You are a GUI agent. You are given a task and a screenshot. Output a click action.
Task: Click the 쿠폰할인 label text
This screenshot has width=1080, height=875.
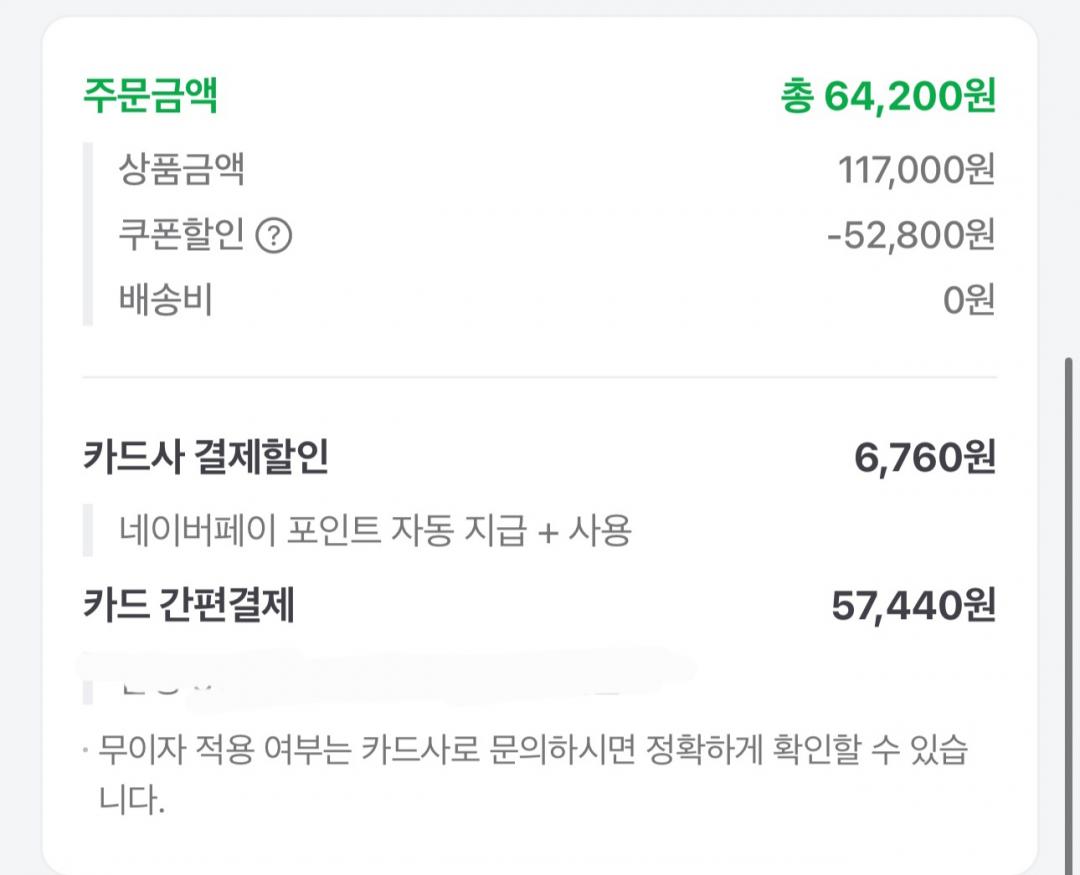click(182, 234)
